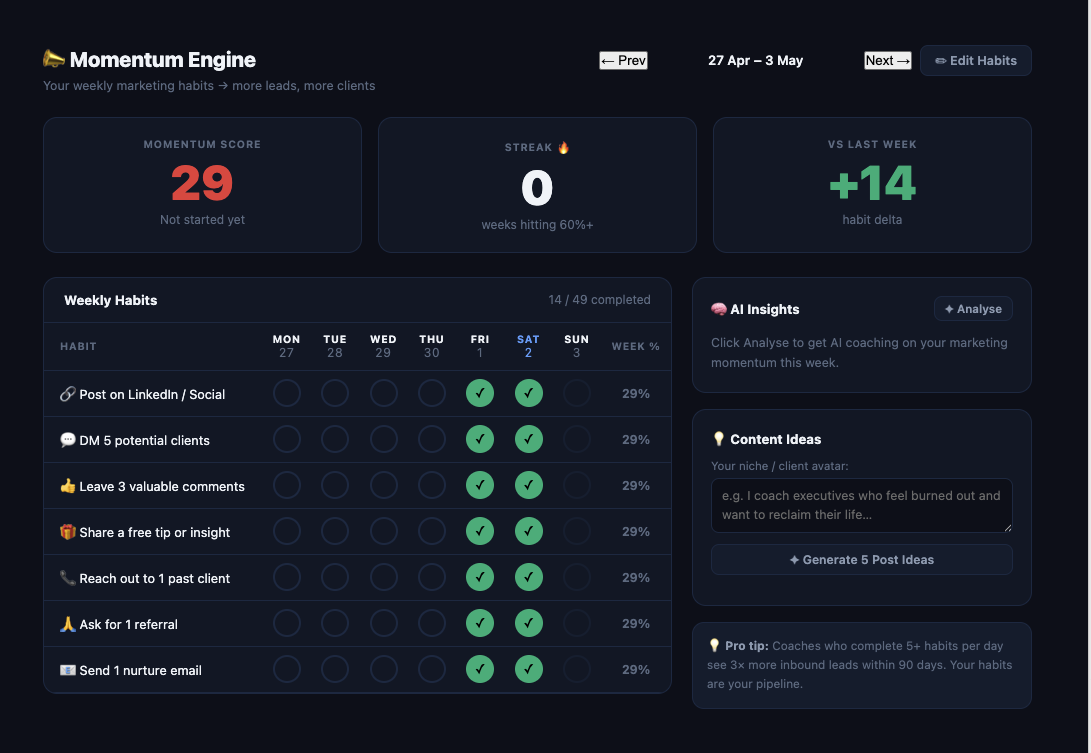Click the envelope icon beside Send 1 nurture email
The height and width of the screenshot is (753, 1091).
pyautogui.click(x=67, y=669)
